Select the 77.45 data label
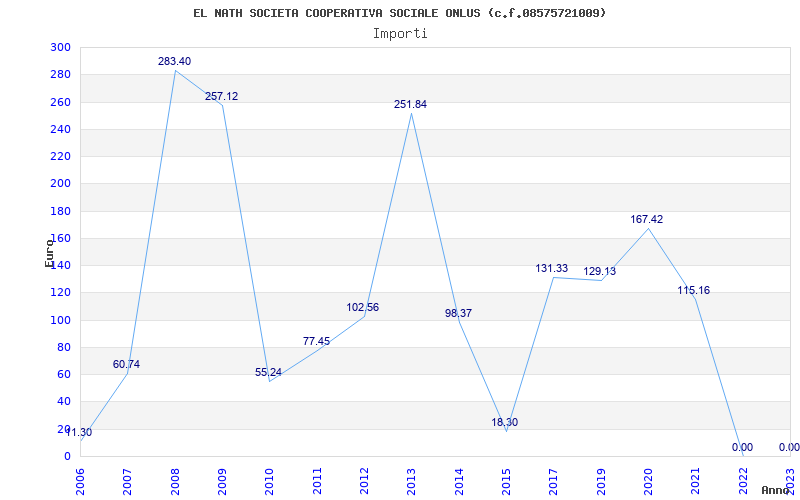This screenshot has height=500, width=800. click(x=316, y=341)
